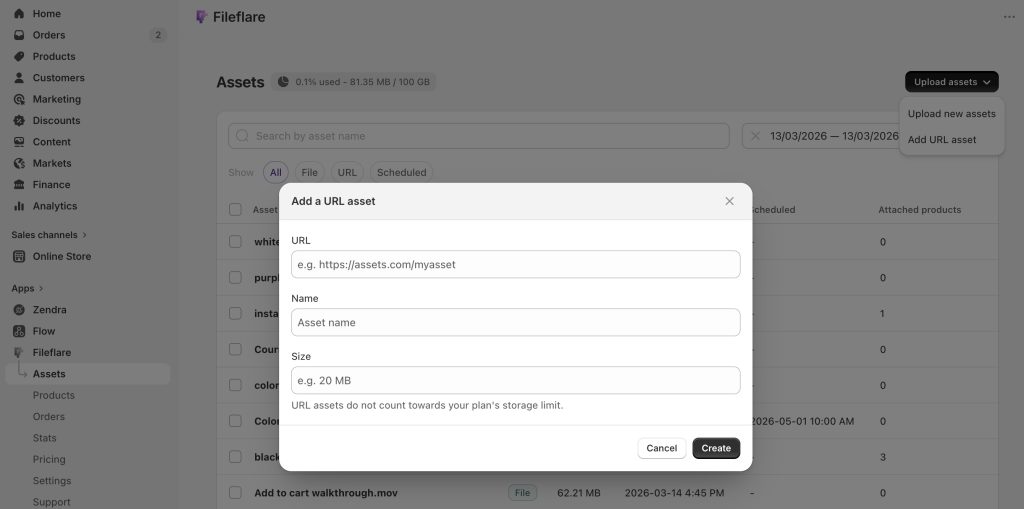Screen dimensions: 1024x509
Task: Click the Create button
Action: point(716,448)
